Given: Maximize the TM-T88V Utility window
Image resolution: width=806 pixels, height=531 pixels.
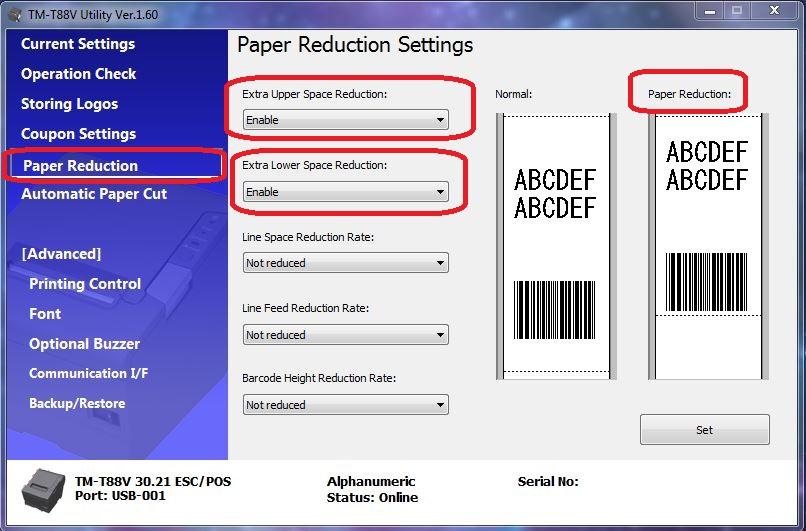Looking at the screenshot, I should 737,11.
